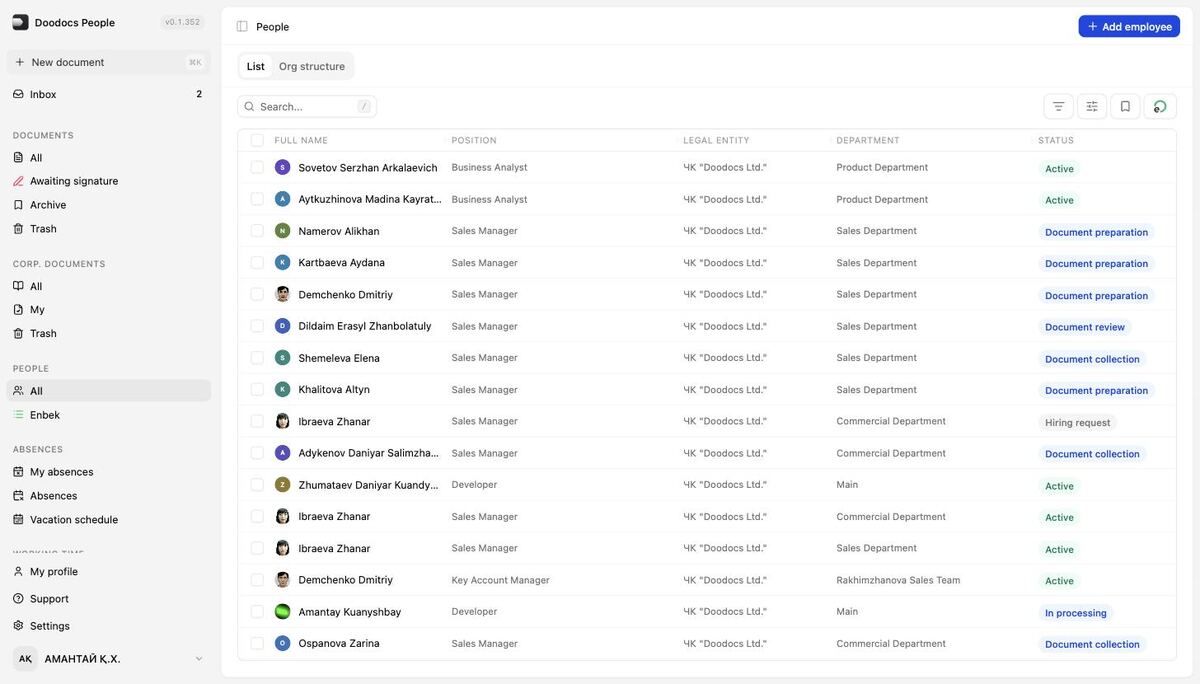The width and height of the screenshot is (1200, 684).
Task: Click the Vacation schedule calendar icon
Action: 18,520
